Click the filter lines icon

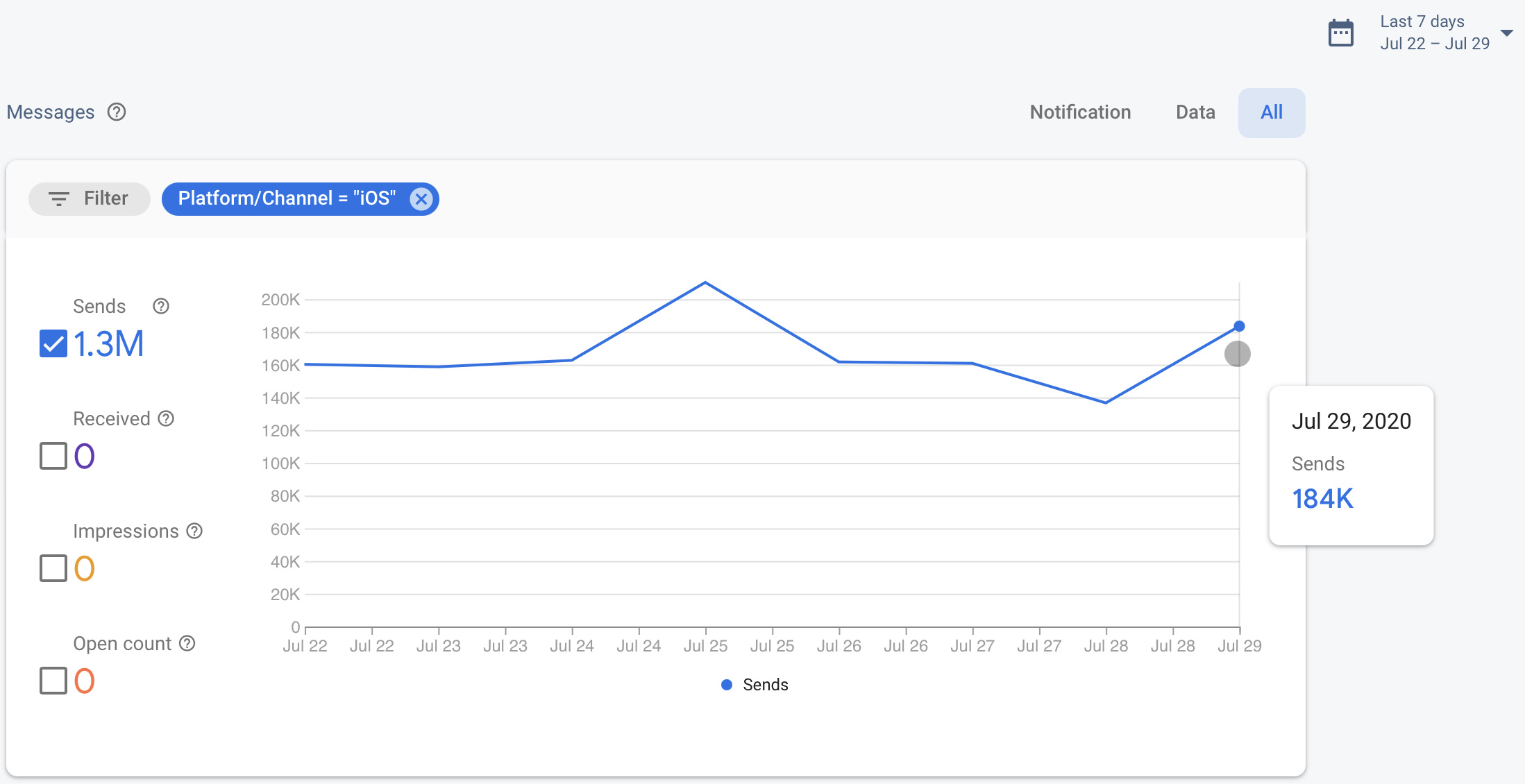(59, 199)
